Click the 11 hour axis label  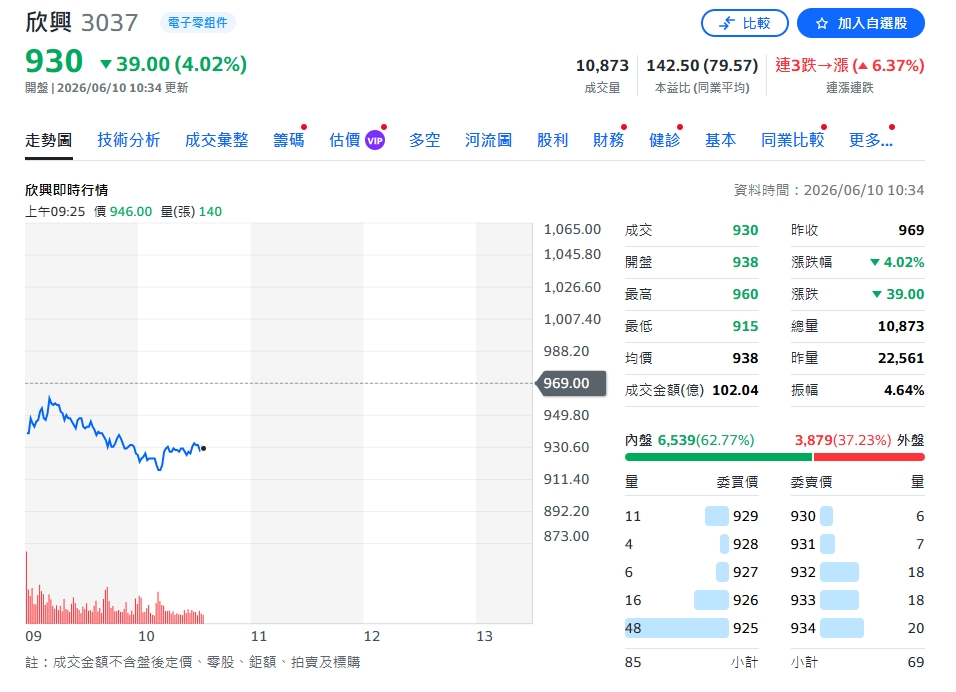259,637
